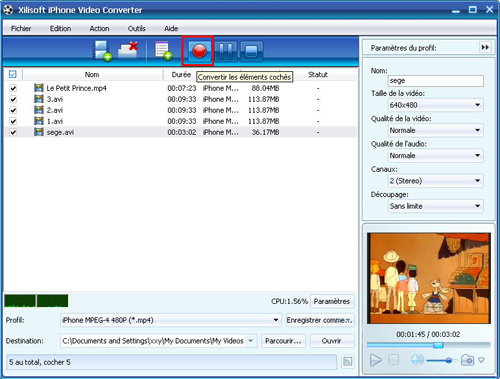Open the Aide menu
The image size is (500, 379).
[x=171, y=28]
